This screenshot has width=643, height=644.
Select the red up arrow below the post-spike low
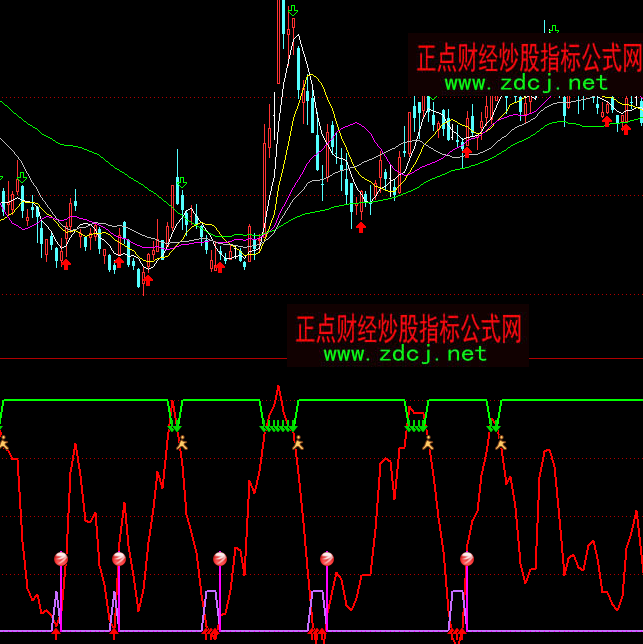click(360, 227)
